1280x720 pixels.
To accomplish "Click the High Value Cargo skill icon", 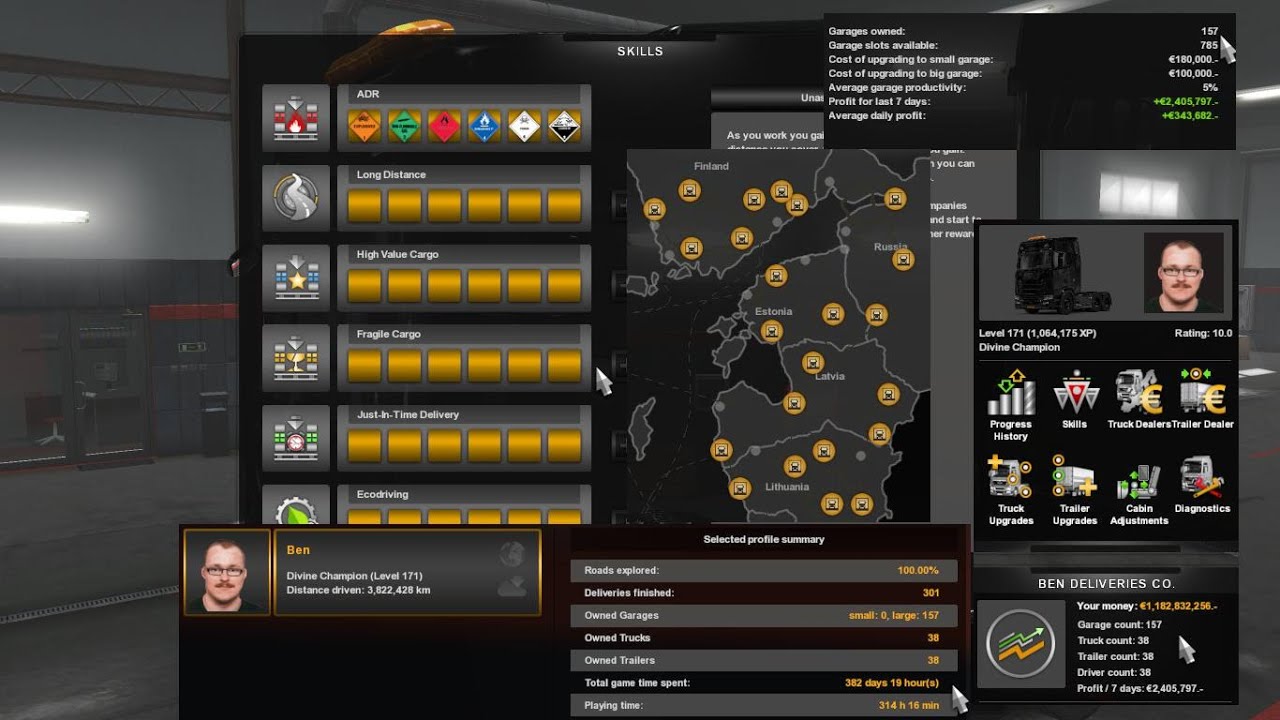I will click(296, 278).
